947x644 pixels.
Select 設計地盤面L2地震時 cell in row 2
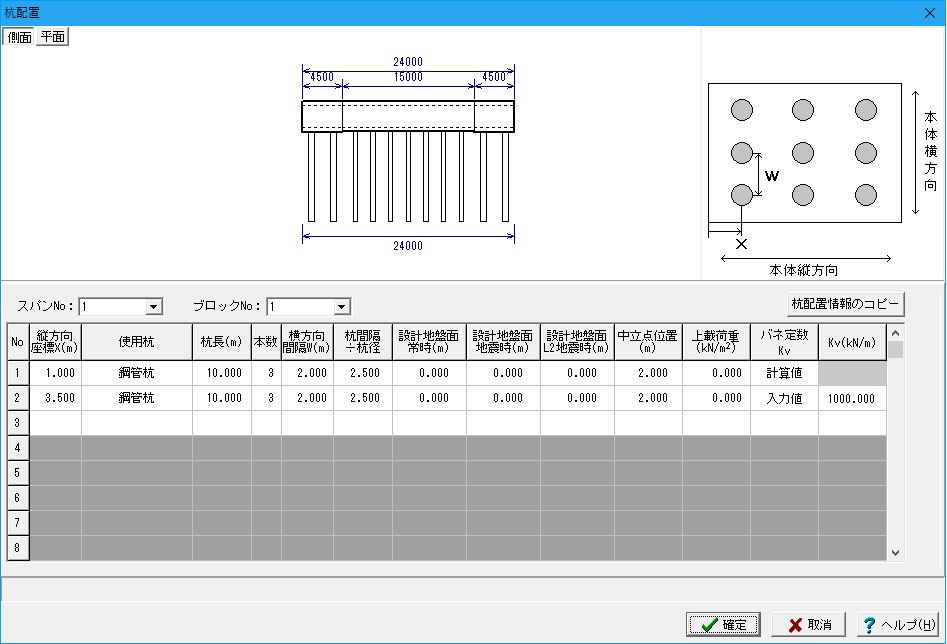click(577, 398)
